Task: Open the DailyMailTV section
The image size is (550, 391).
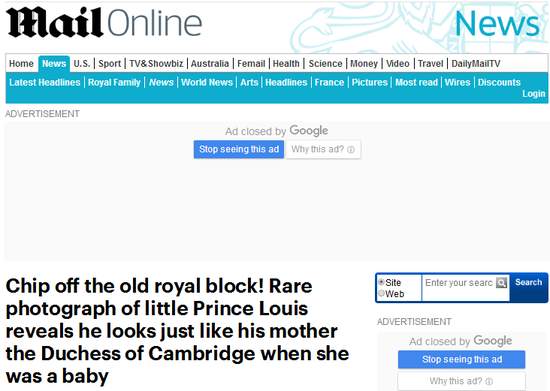Action: 476,64
